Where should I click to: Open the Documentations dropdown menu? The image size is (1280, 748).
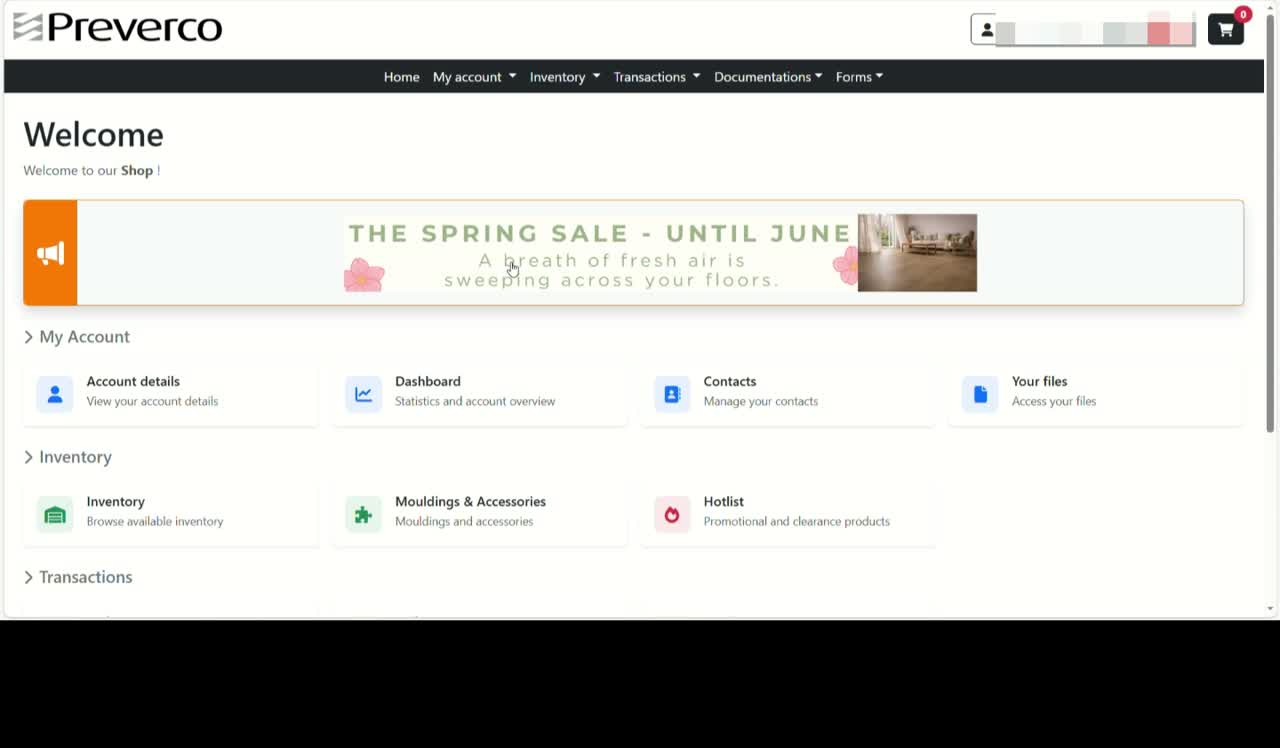pyautogui.click(x=768, y=77)
